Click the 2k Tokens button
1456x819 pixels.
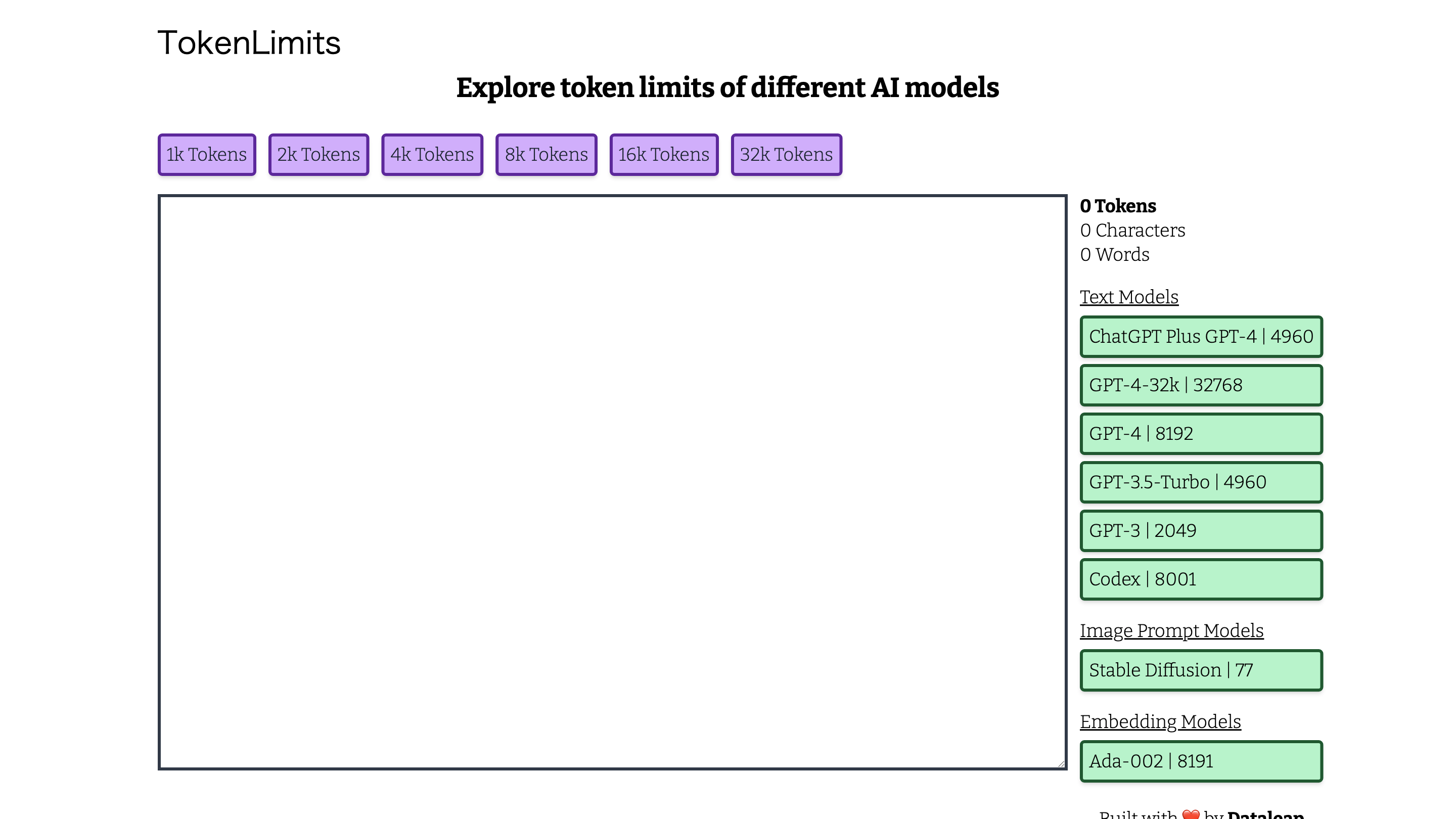[x=318, y=154]
